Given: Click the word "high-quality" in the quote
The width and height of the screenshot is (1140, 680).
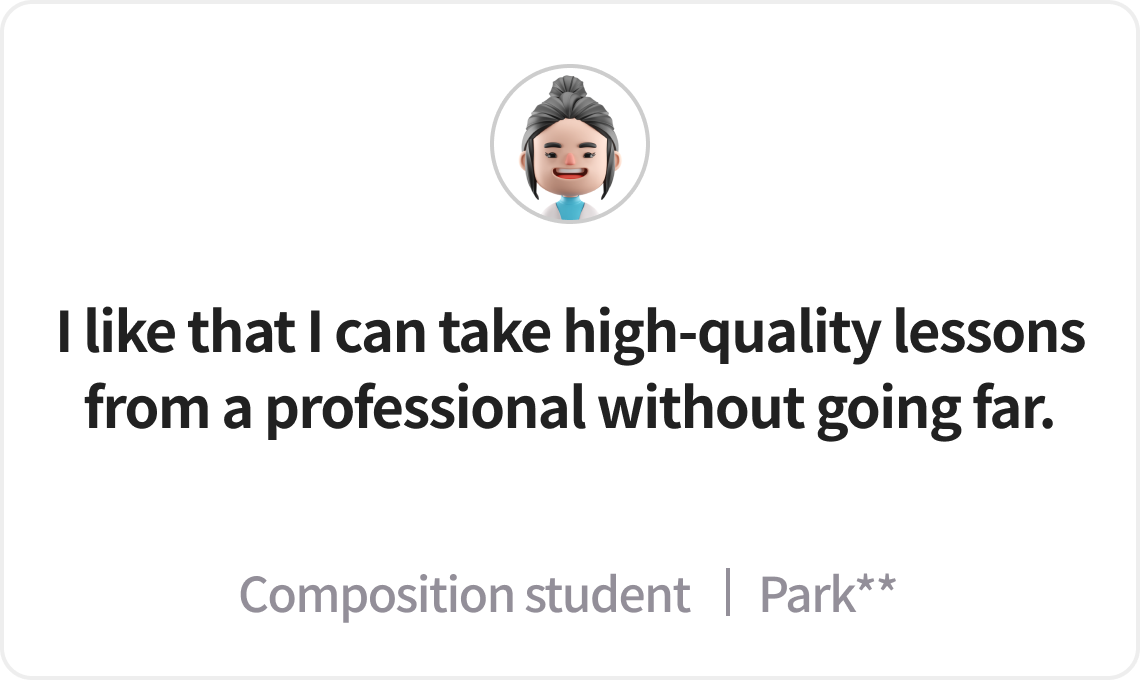Looking at the screenshot, I should 723,333.
